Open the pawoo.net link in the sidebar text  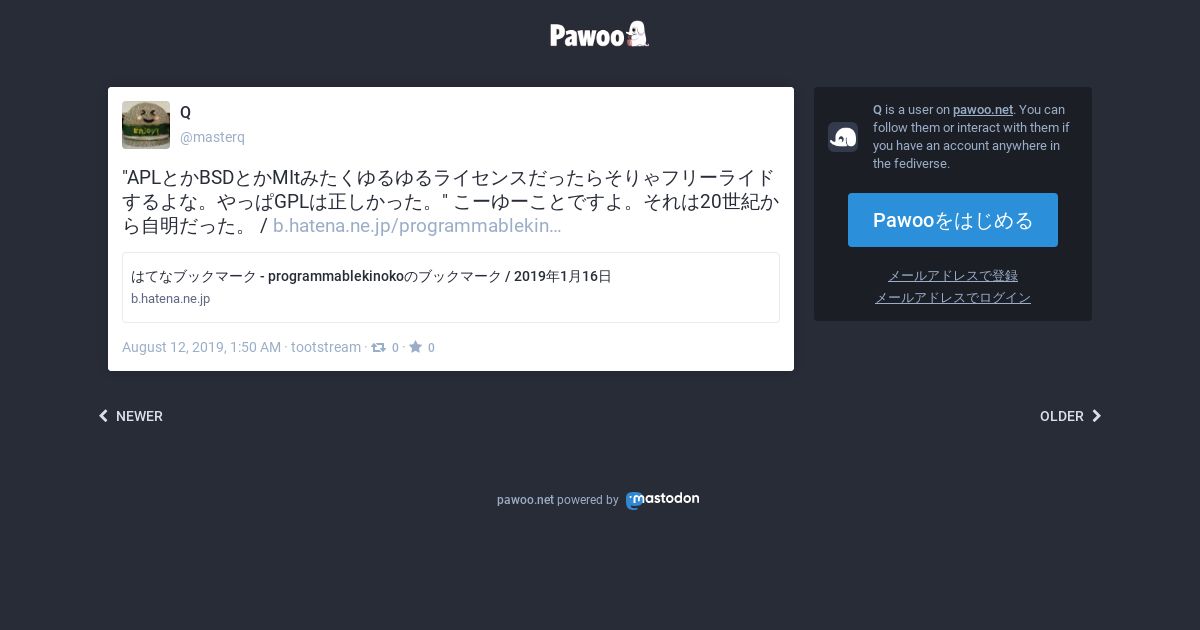(x=983, y=110)
